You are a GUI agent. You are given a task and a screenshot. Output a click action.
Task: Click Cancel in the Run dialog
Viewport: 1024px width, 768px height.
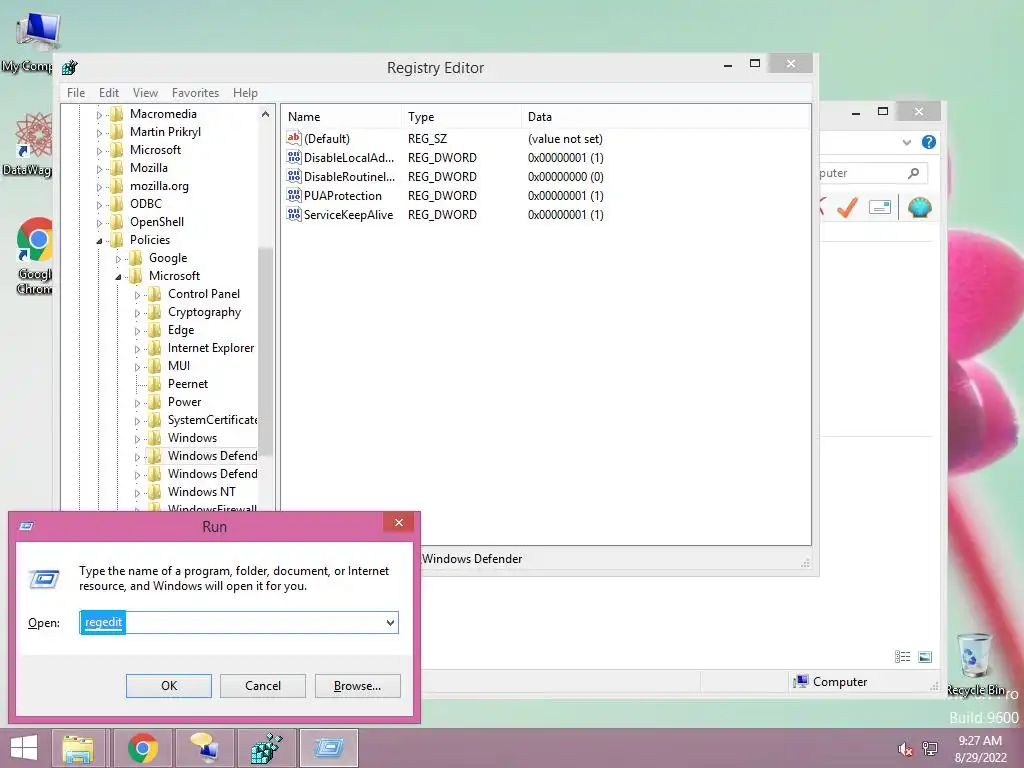263,686
